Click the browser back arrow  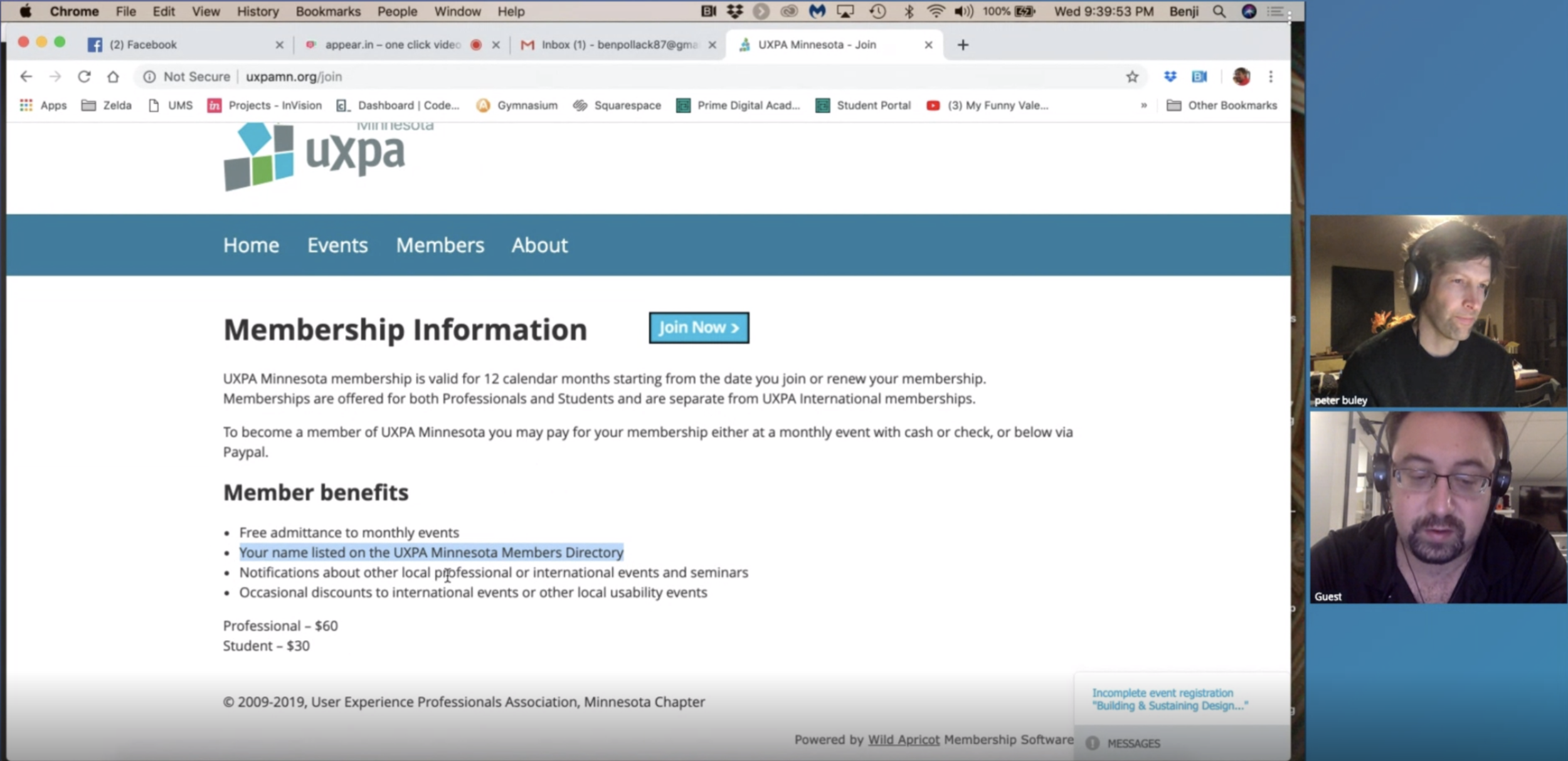coord(26,76)
